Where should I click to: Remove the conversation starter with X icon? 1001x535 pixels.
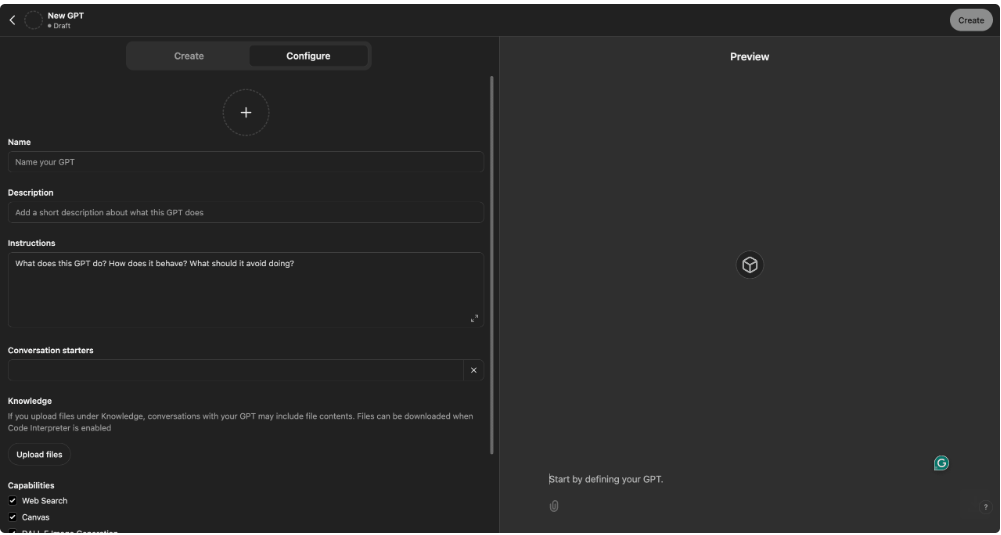pyautogui.click(x=474, y=370)
